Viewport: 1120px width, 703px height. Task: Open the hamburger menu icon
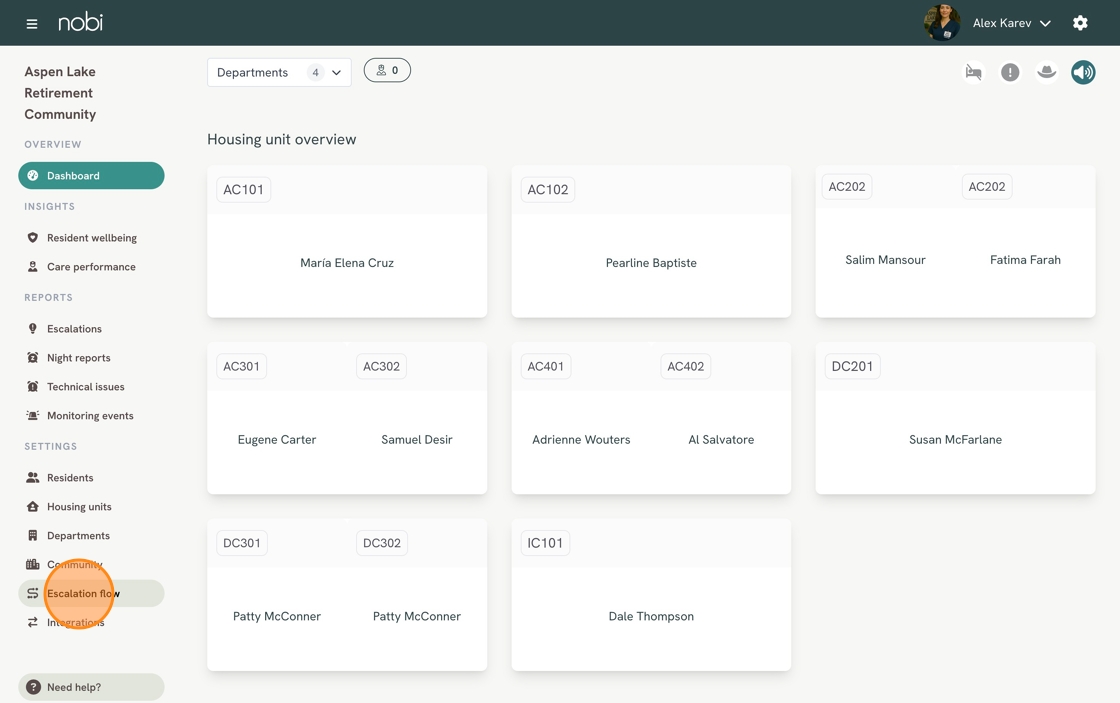[x=31, y=24]
